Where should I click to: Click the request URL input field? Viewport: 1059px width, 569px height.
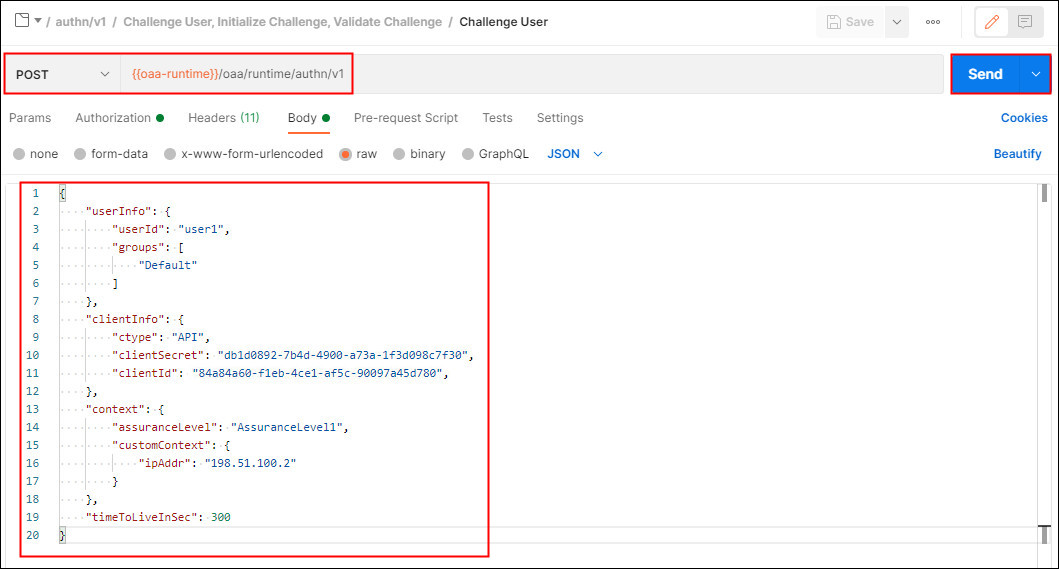[x=532, y=74]
